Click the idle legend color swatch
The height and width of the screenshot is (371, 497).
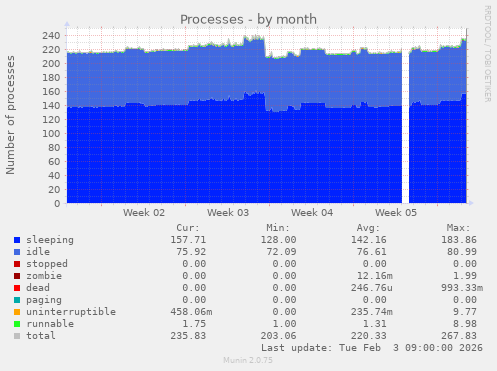(17, 252)
